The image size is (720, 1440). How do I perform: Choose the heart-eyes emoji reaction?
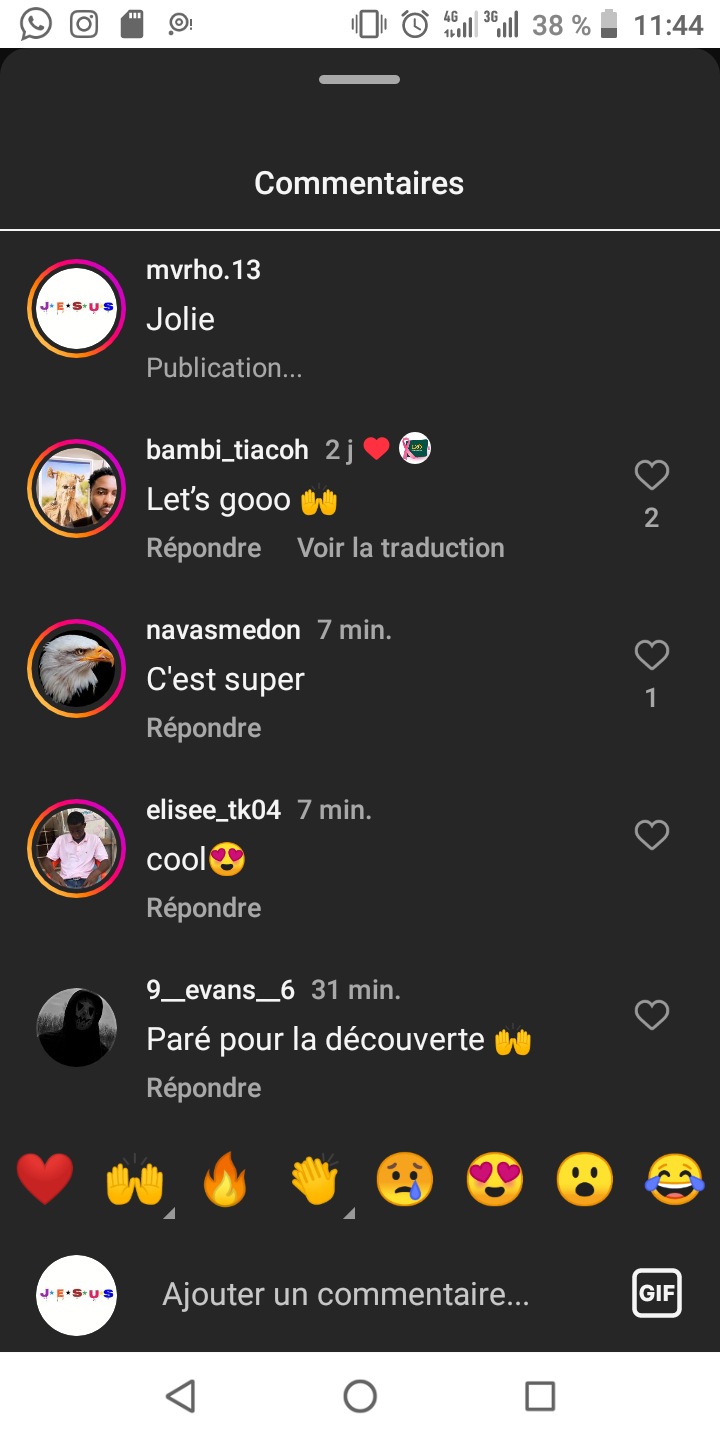[495, 1179]
